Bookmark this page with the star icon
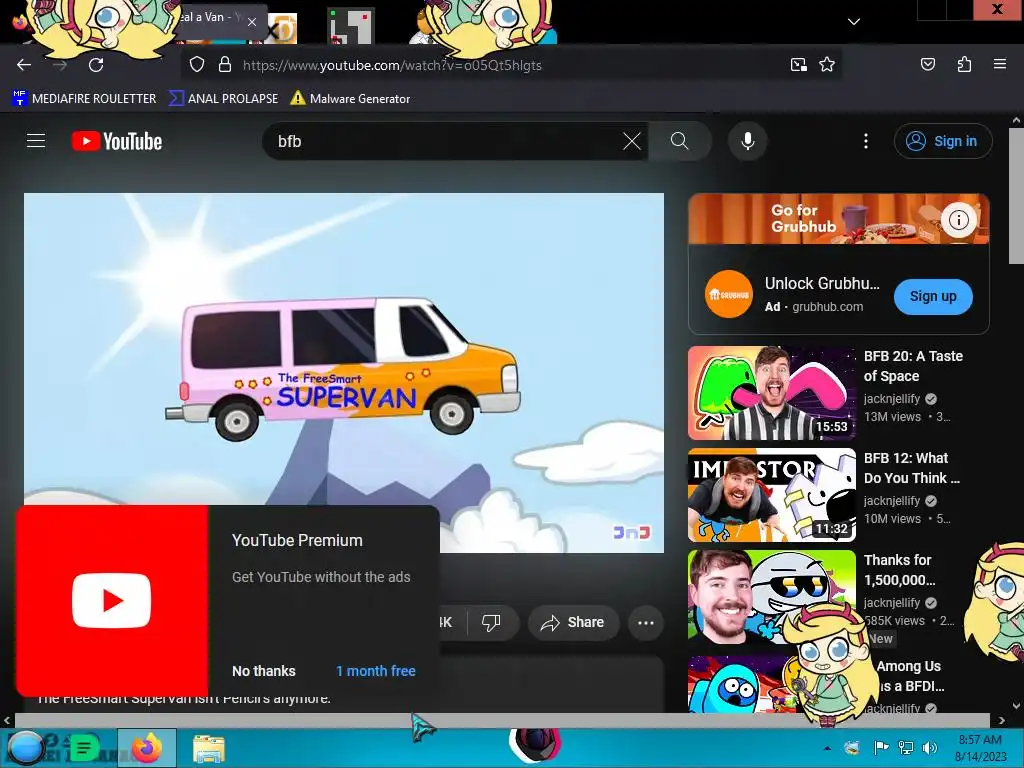This screenshot has width=1024, height=768. tap(827, 65)
